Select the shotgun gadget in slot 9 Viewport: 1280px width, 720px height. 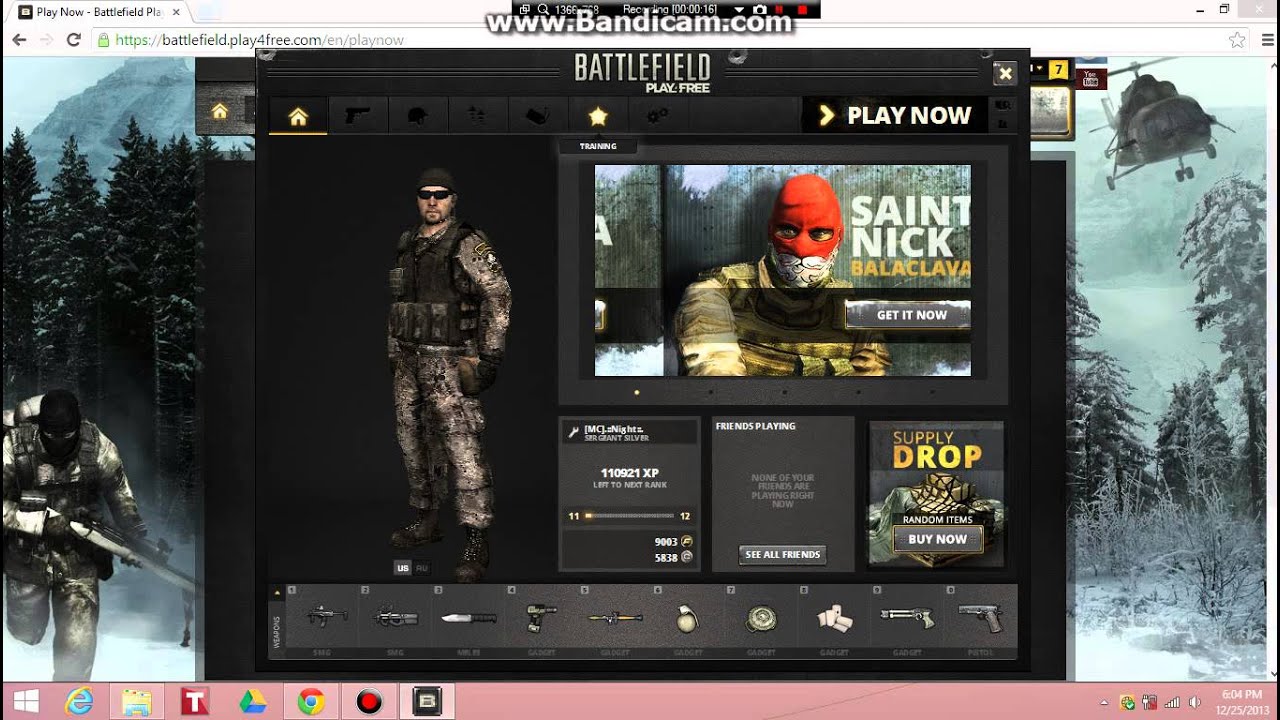pos(907,619)
